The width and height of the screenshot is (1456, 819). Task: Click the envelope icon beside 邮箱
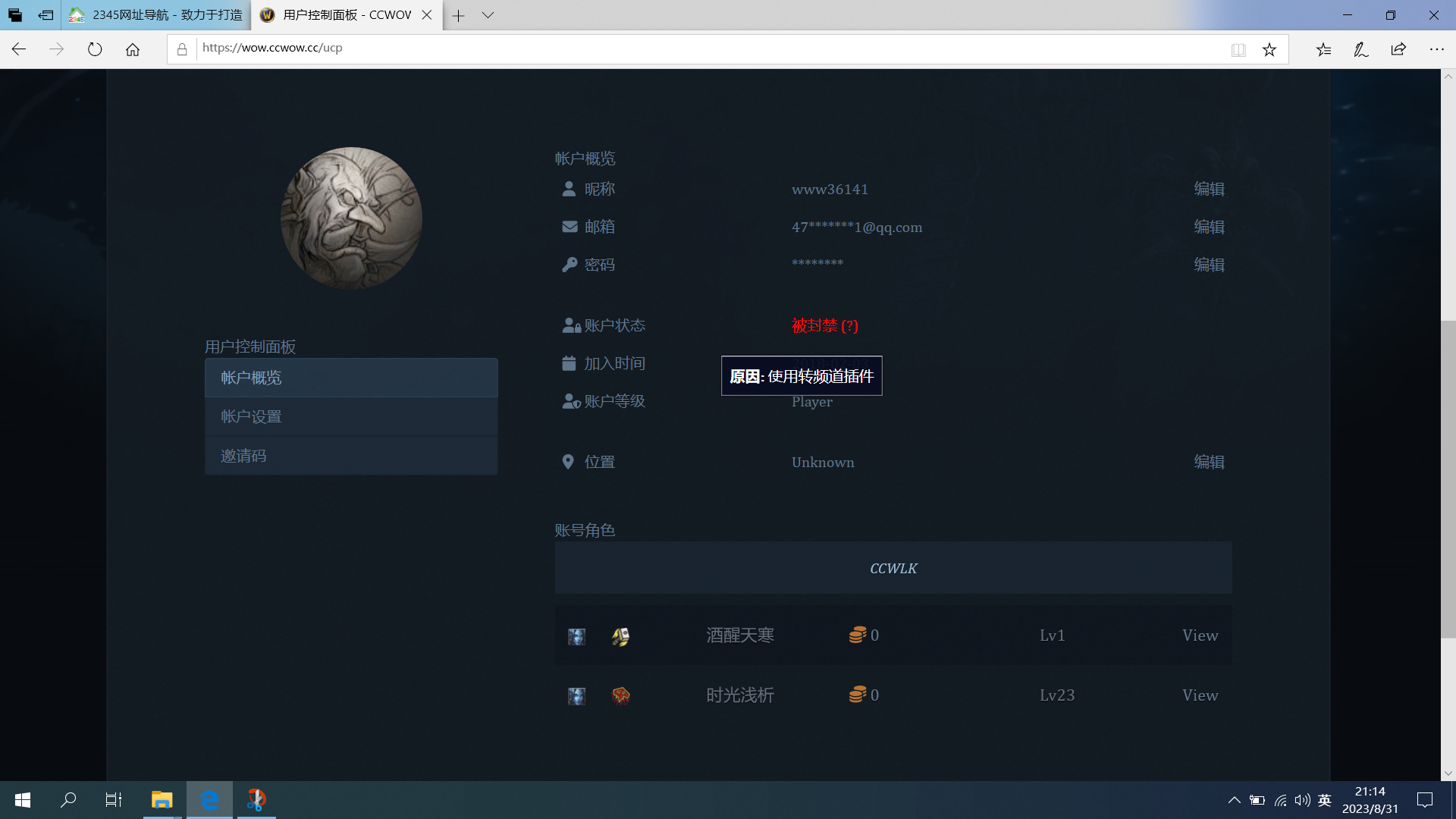click(x=568, y=226)
